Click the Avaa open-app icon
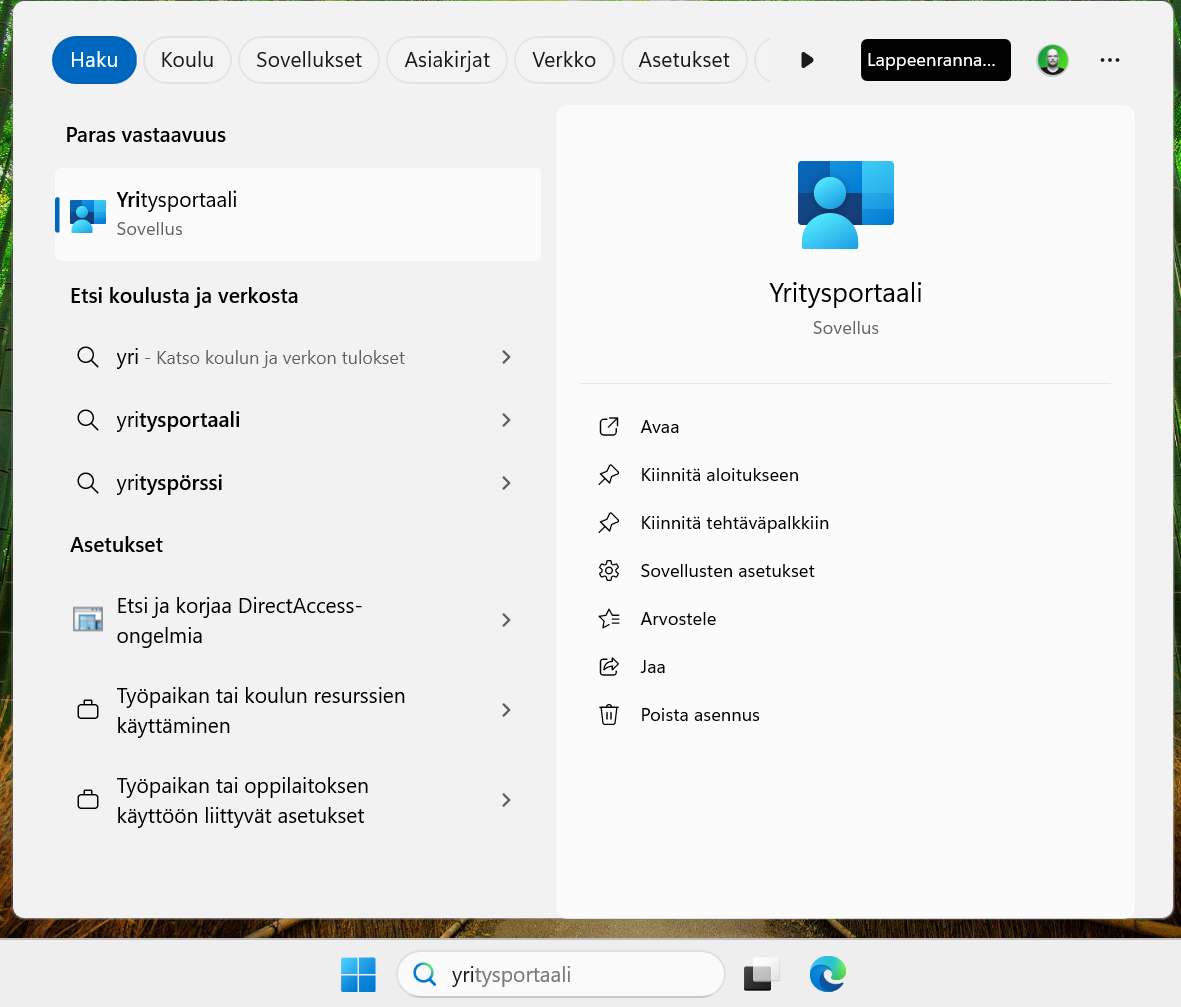This screenshot has width=1181, height=1007. (609, 427)
